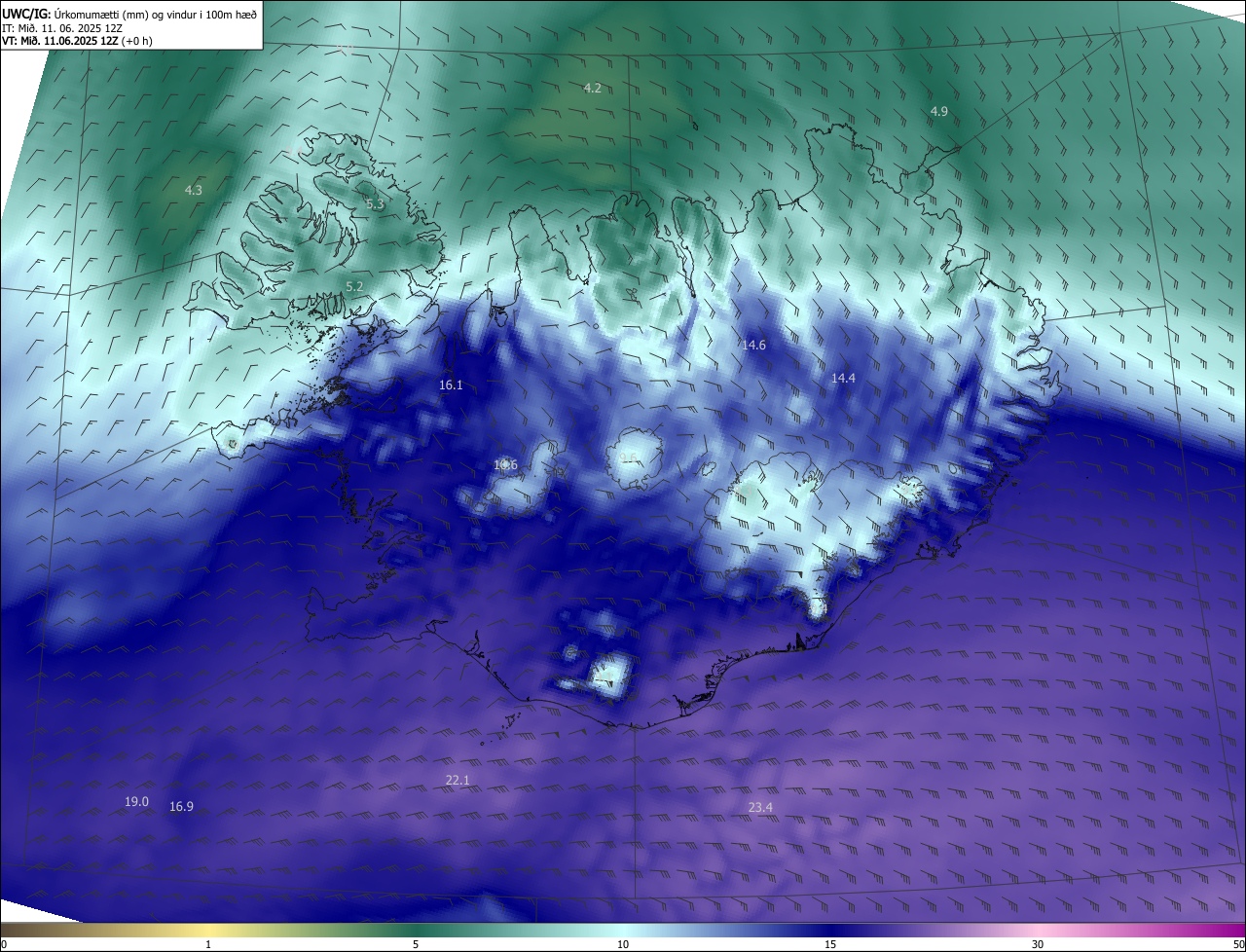This screenshot has width=1246, height=952.
Task: Click the 4.2 value label on the map
Action: 592,89
